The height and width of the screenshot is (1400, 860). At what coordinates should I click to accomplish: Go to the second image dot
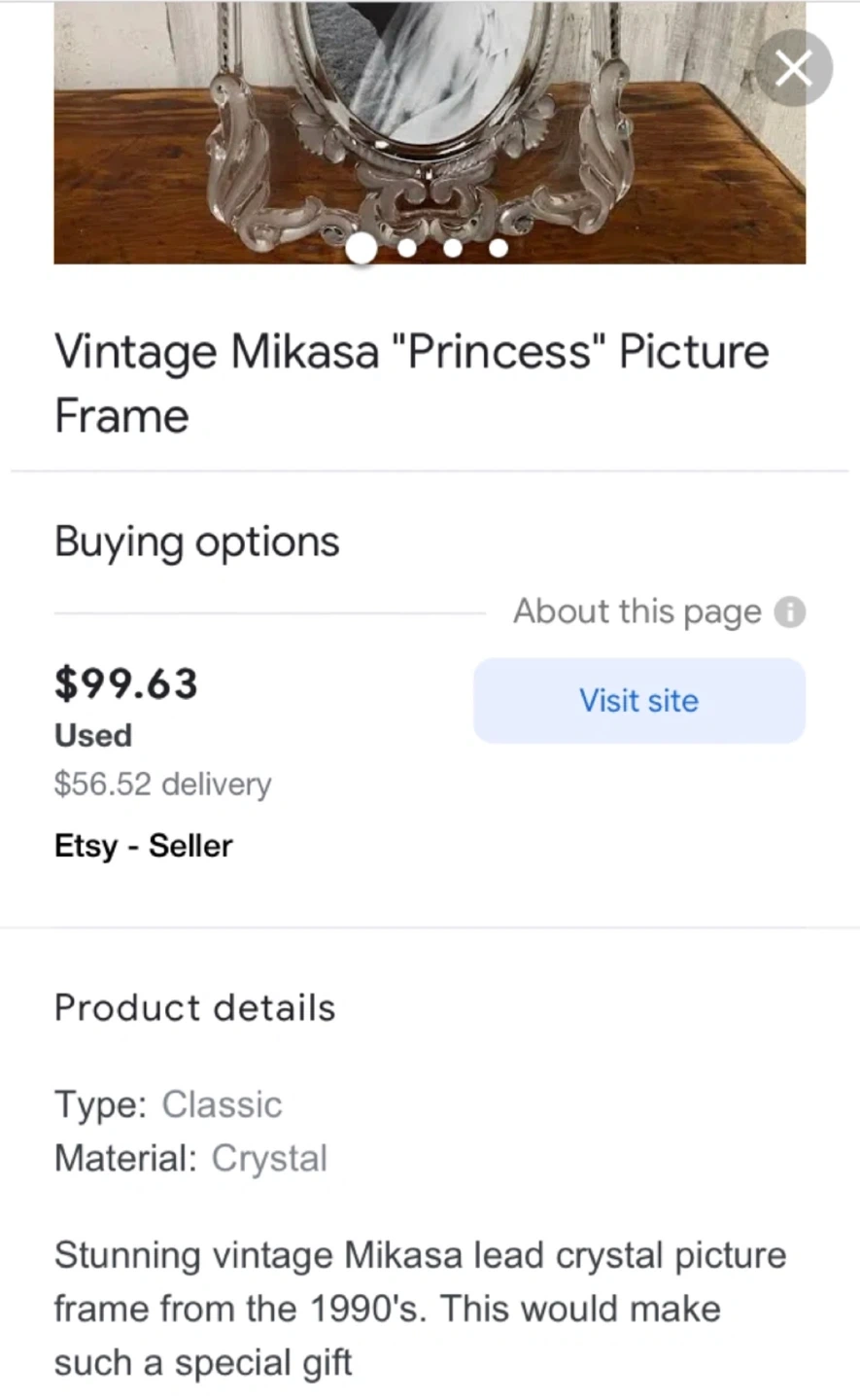pyautogui.click(x=407, y=249)
